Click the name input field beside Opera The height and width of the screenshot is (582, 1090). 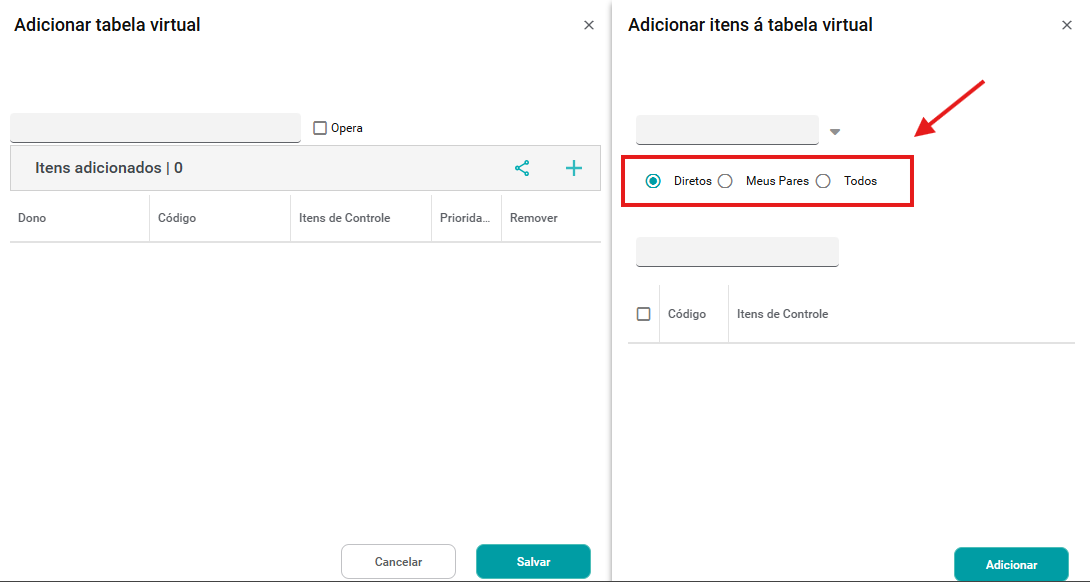(155, 128)
